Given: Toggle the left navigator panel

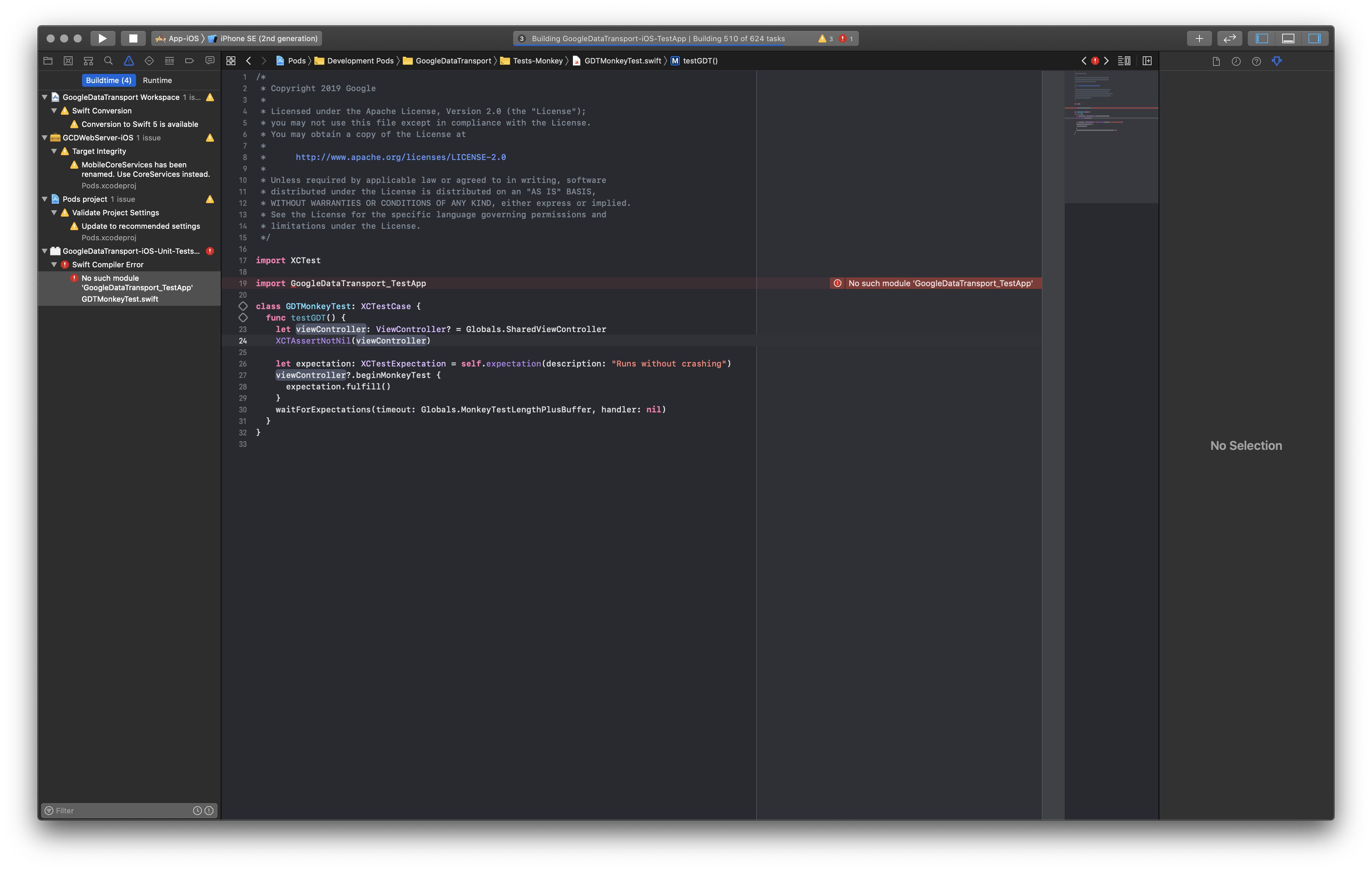Looking at the screenshot, I should (1262, 38).
